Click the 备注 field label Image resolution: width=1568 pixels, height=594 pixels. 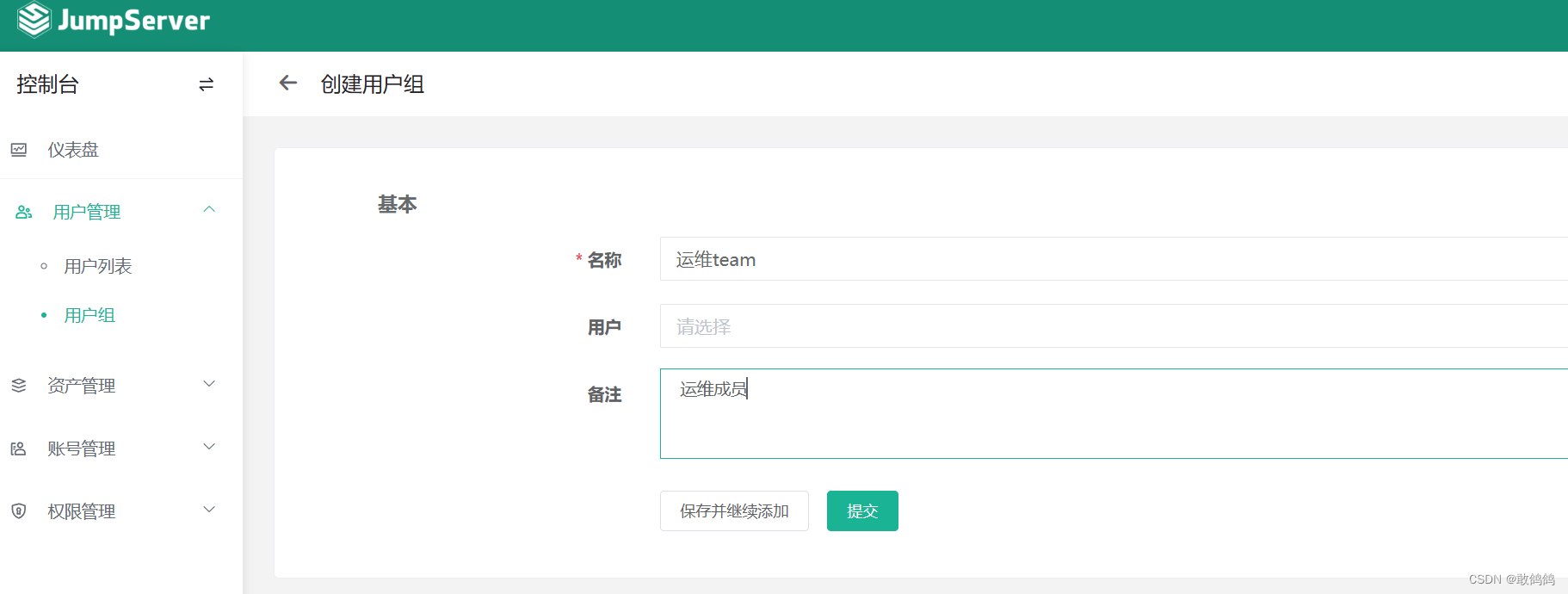(x=604, y=394)
